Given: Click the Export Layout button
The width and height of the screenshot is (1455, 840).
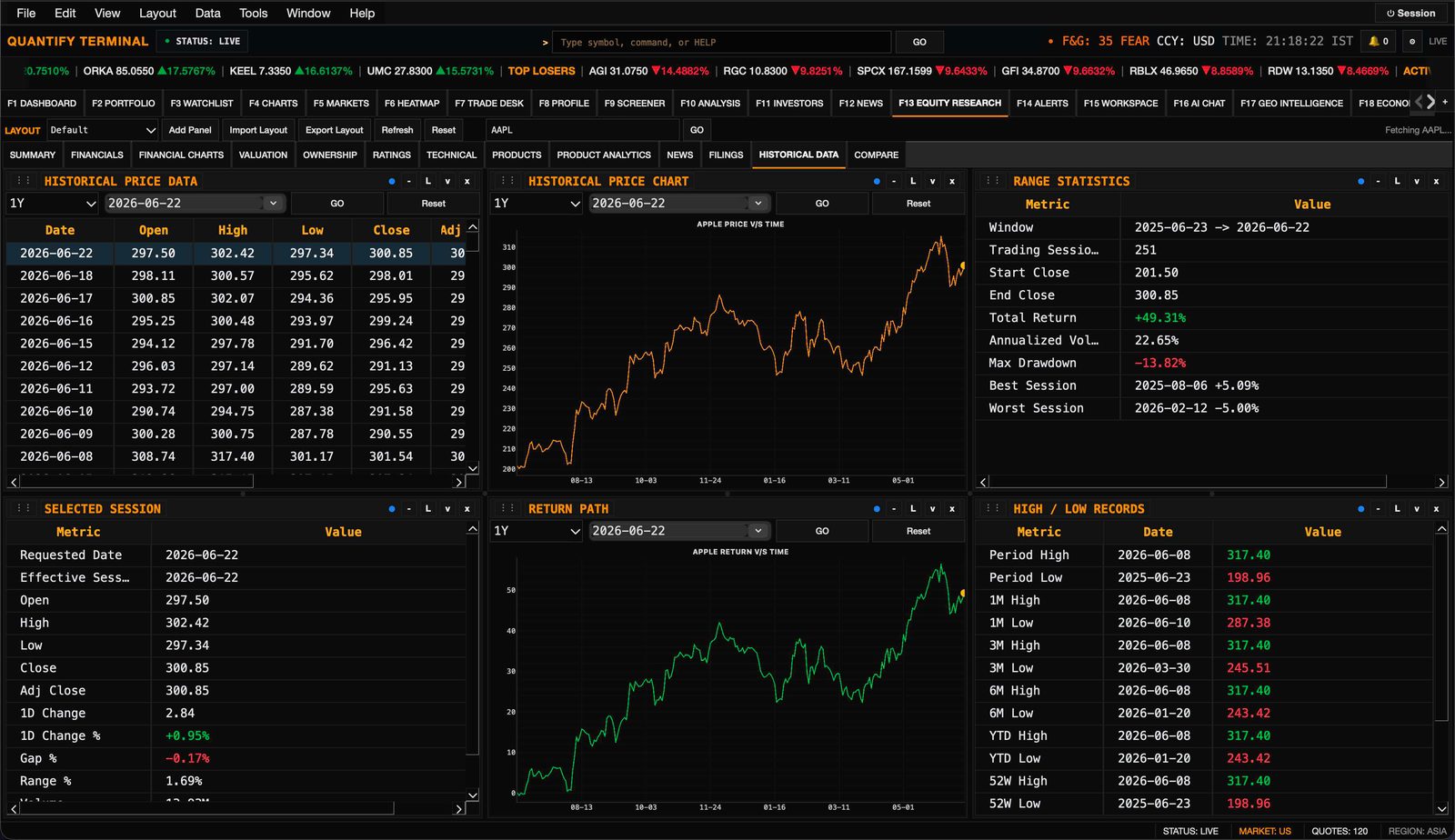Looking at the screenshot, I should (334, 130).
